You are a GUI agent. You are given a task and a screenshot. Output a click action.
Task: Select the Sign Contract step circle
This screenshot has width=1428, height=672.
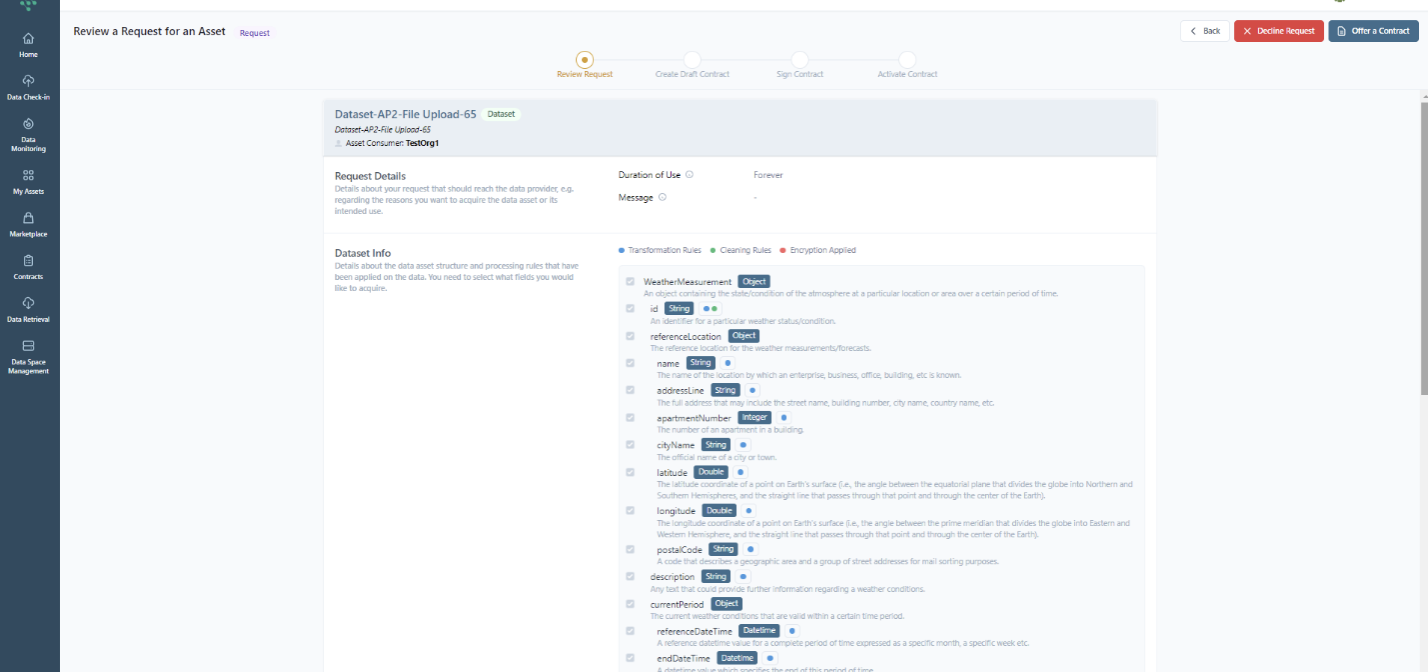click(x=799, y=60)
